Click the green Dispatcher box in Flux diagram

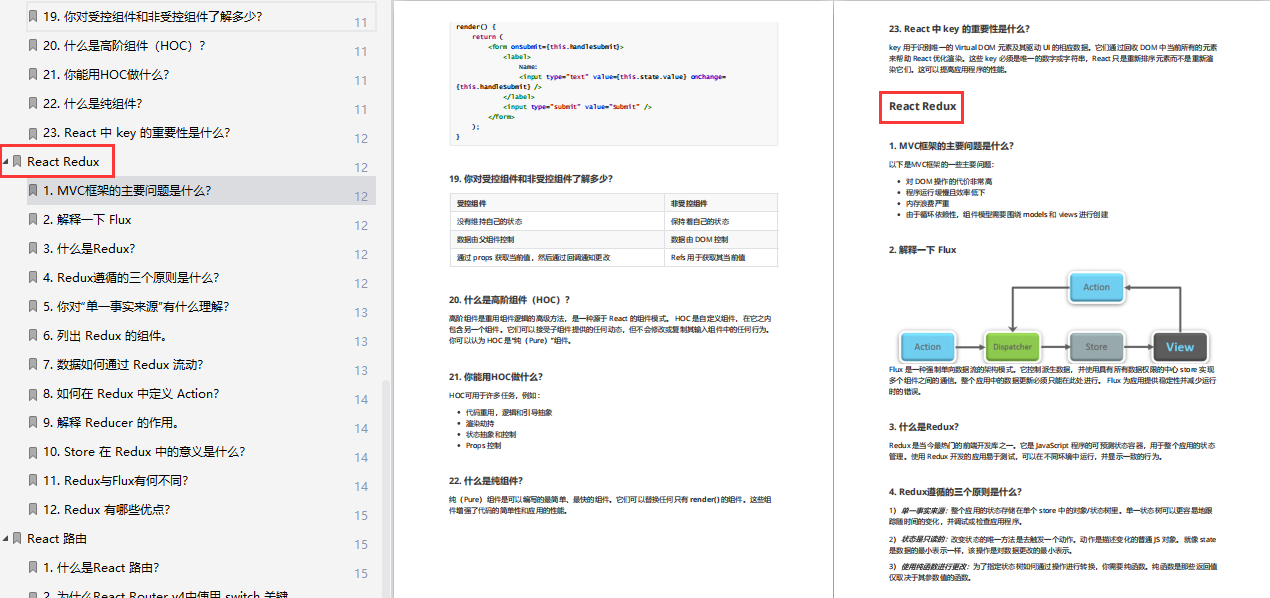coord(1012,347)
